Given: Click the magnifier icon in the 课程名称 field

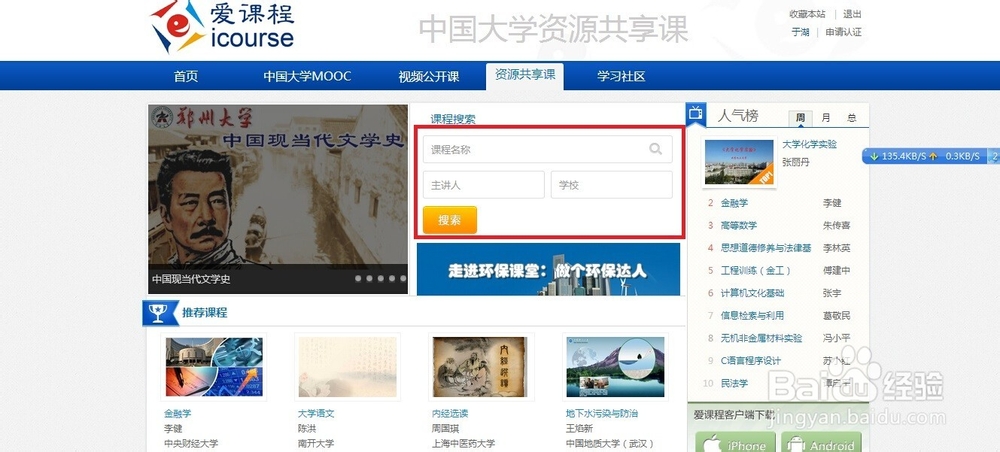Looking at the screenshot, I should (x=656, y=149).
